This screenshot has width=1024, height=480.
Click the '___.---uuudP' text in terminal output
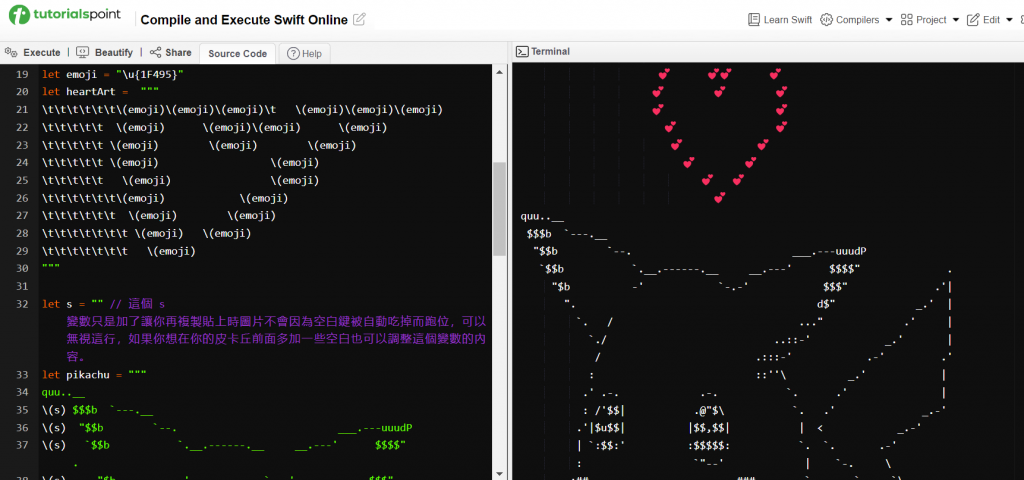click(829, 251)
